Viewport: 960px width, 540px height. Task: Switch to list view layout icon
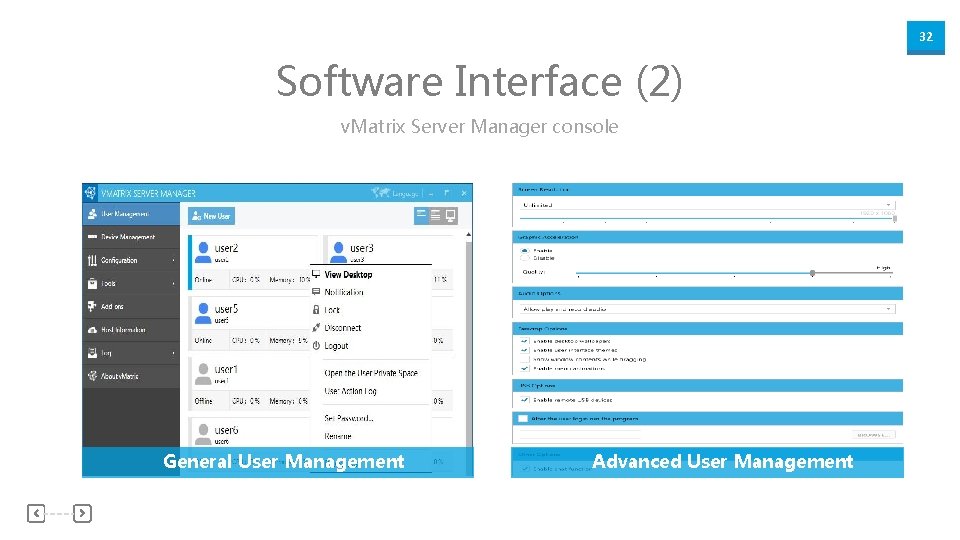point(435,215)
